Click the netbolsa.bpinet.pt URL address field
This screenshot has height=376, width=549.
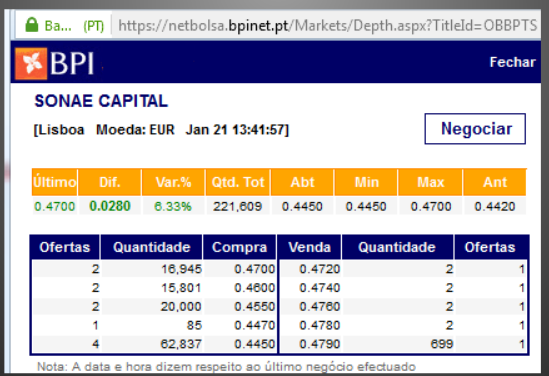[327, 26]
